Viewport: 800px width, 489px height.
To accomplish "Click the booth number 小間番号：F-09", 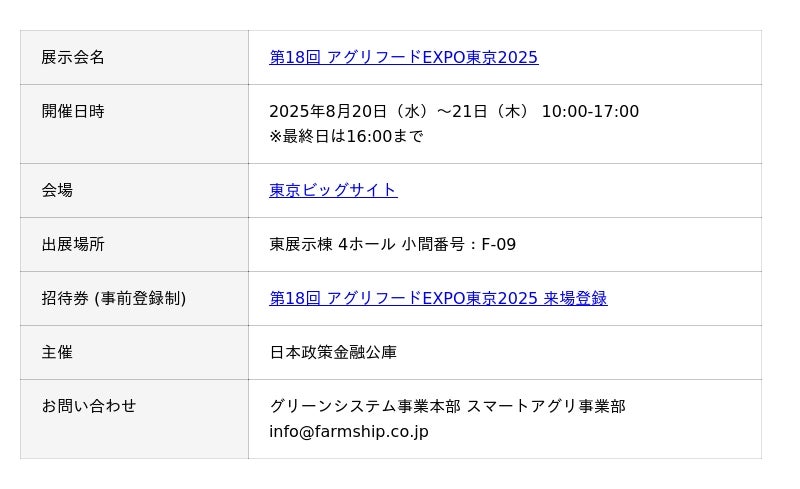I will pyautogui.click(x=459, y=244).
